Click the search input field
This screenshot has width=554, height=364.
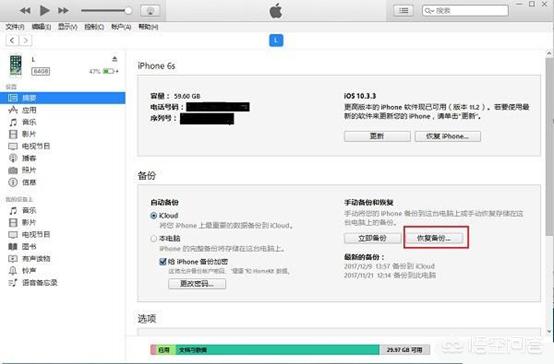point(465,11)
